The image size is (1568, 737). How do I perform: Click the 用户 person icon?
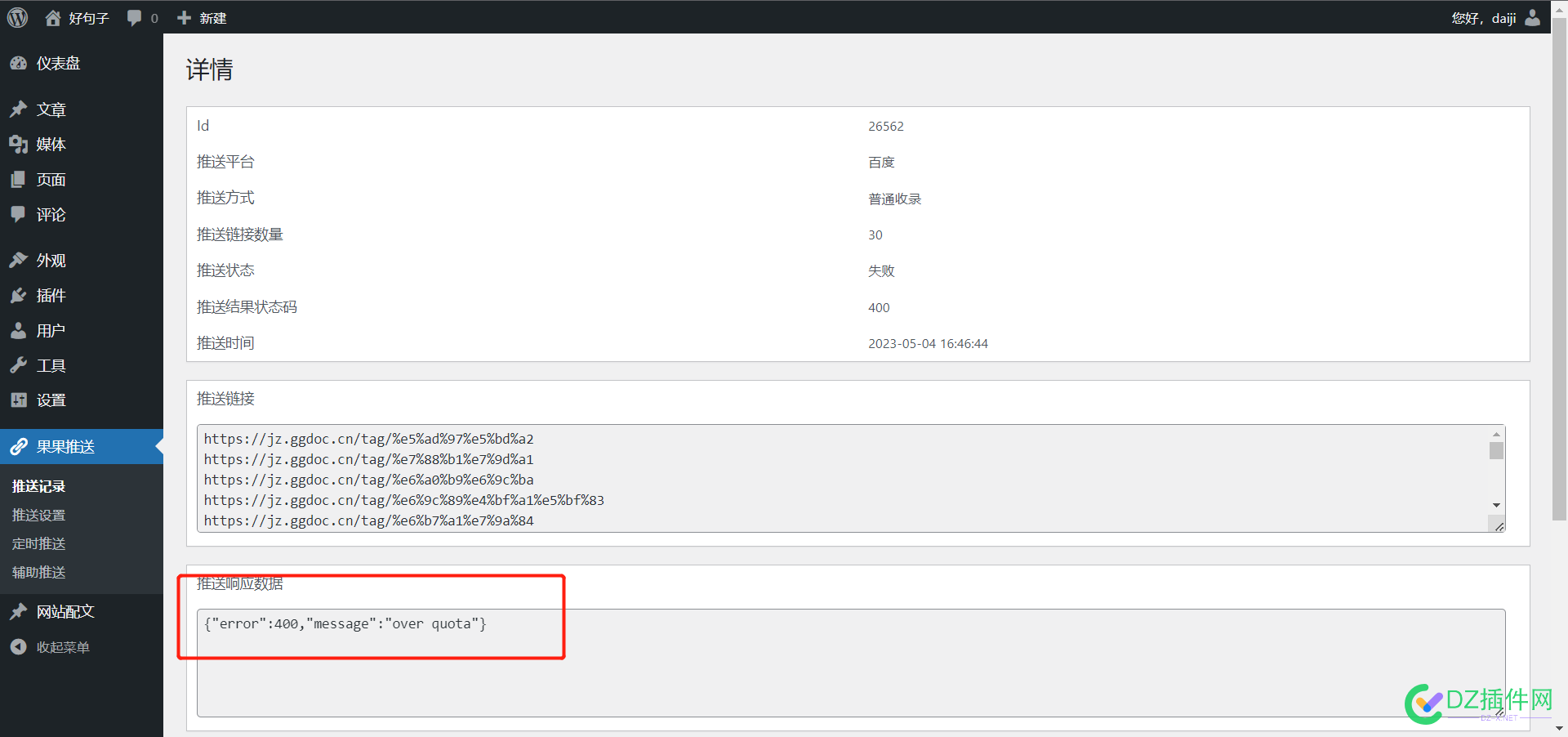pyautogui.click(x=18, y=331)
